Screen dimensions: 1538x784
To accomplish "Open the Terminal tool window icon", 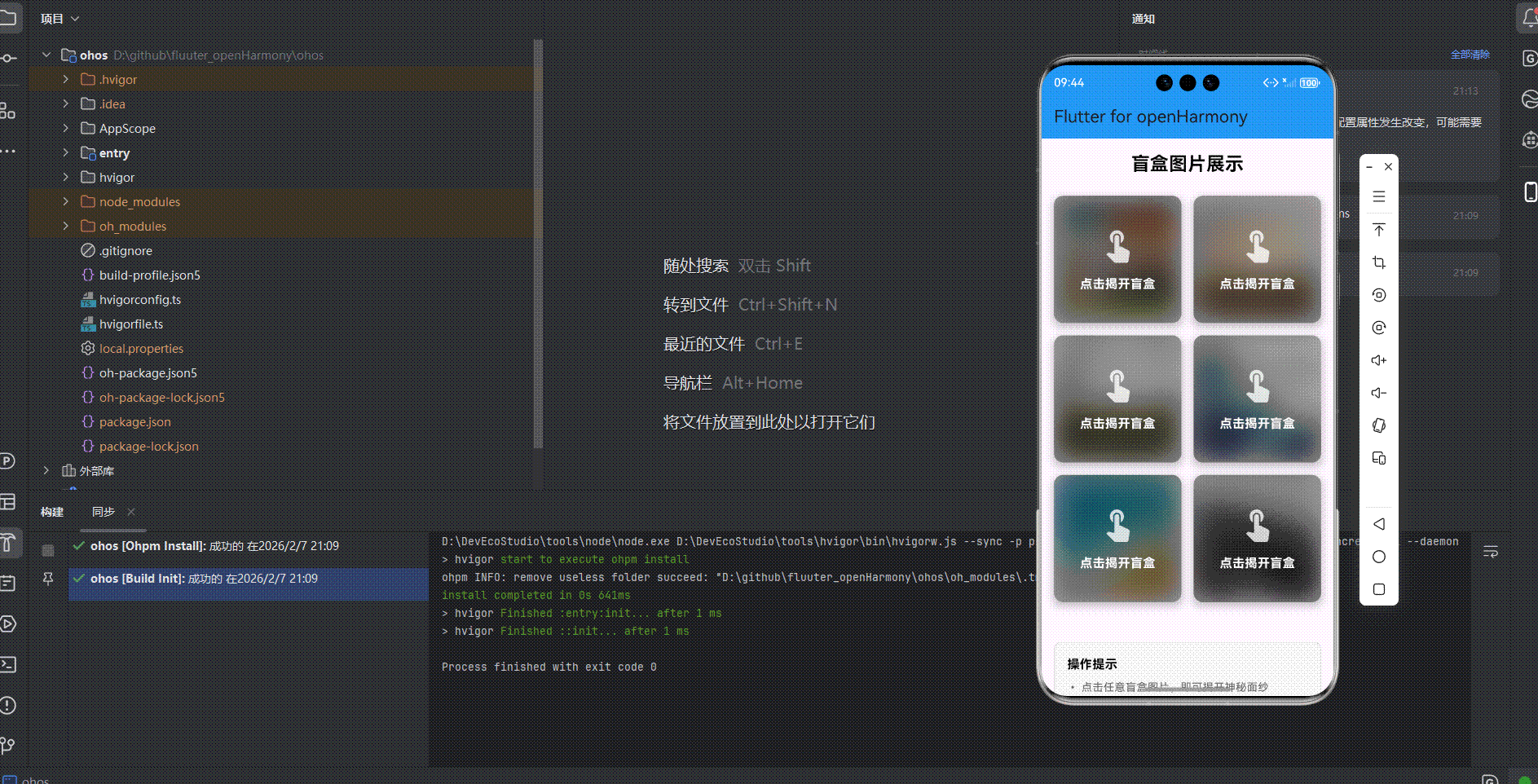I will point(7,664).
